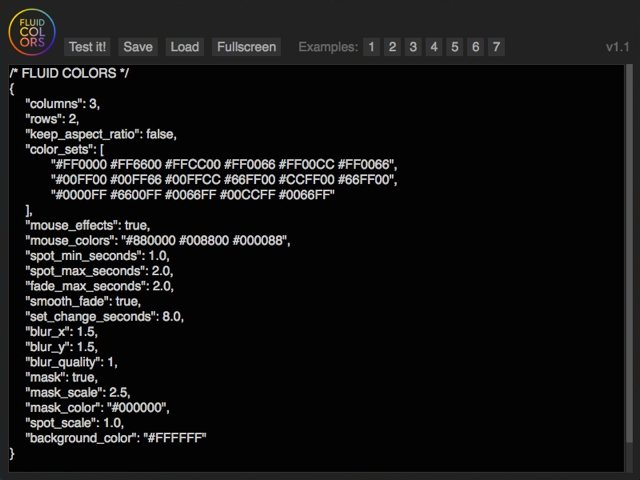Click the editor's vertical scrollbar
Viewport: 640px width, 480px height.
(x=629, y=253)
